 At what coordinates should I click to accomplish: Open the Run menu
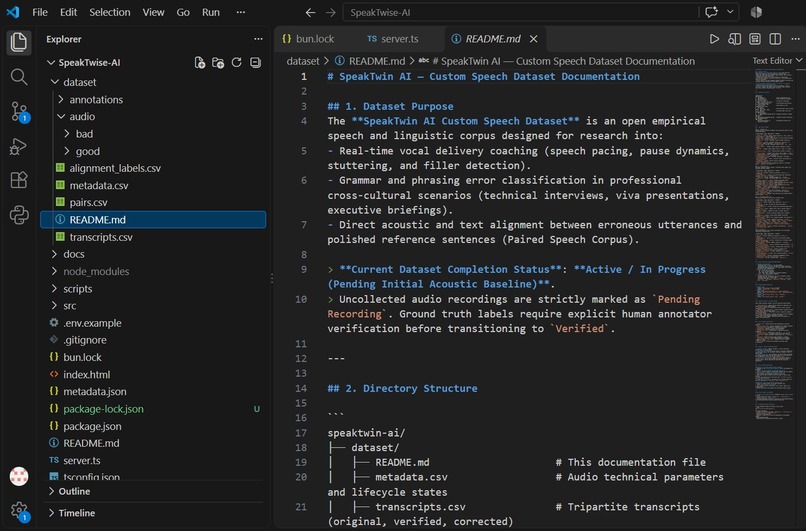(211, 12)
